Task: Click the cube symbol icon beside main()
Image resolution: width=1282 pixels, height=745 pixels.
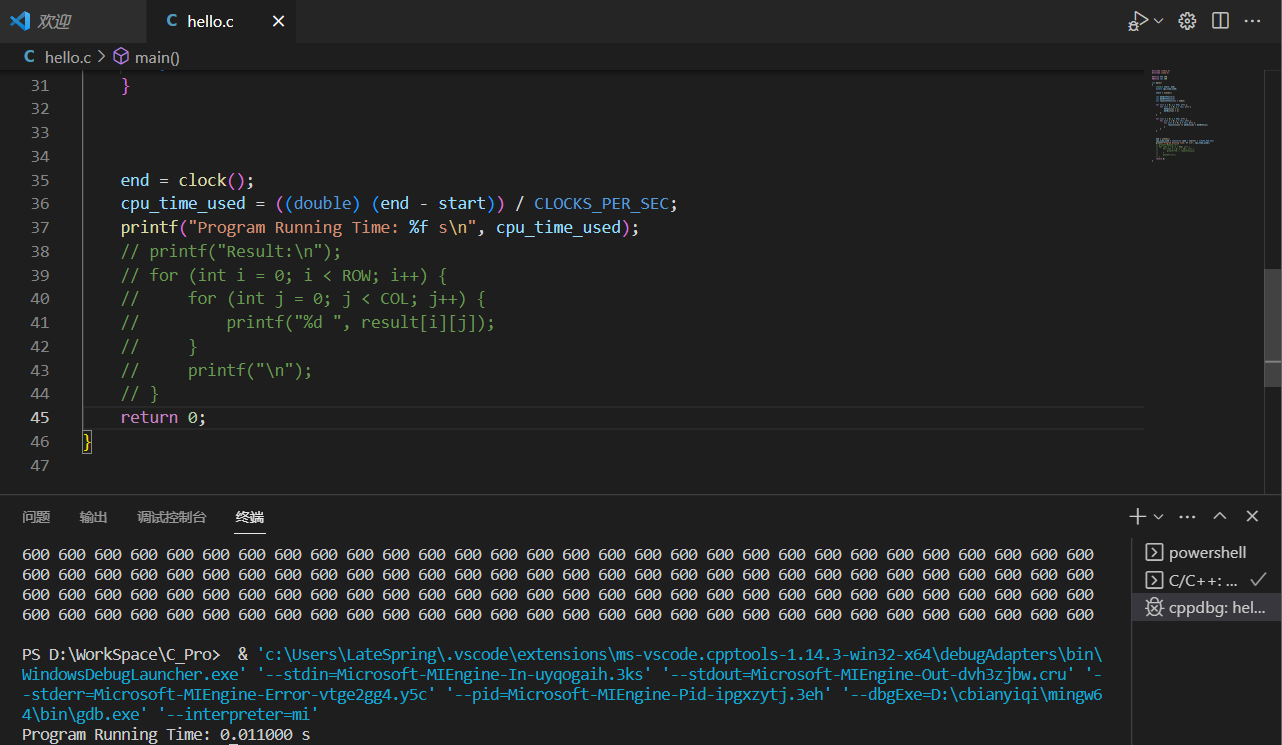Action: point(121,57)
